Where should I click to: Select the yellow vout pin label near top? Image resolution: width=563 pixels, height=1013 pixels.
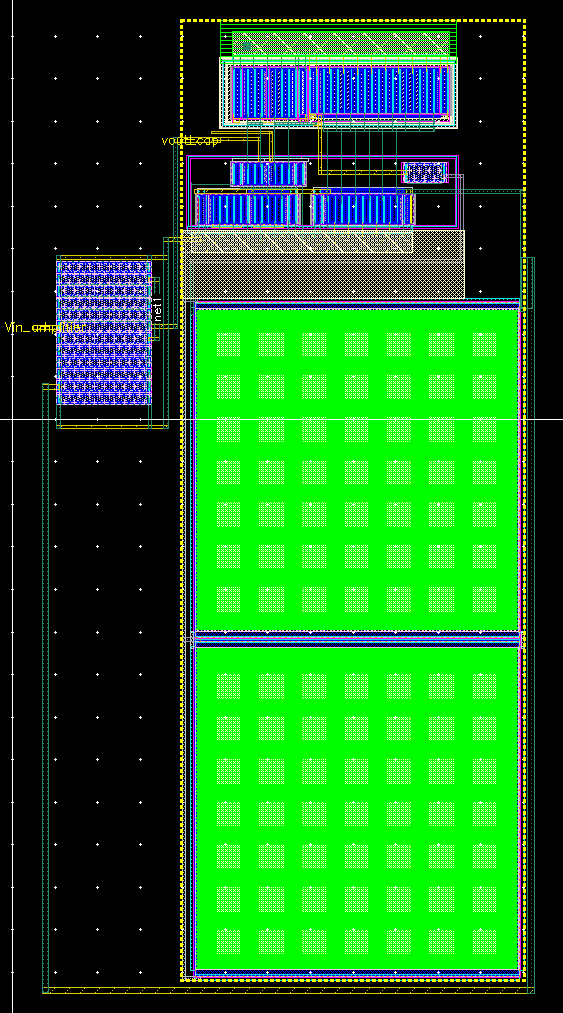coord(190,140)
